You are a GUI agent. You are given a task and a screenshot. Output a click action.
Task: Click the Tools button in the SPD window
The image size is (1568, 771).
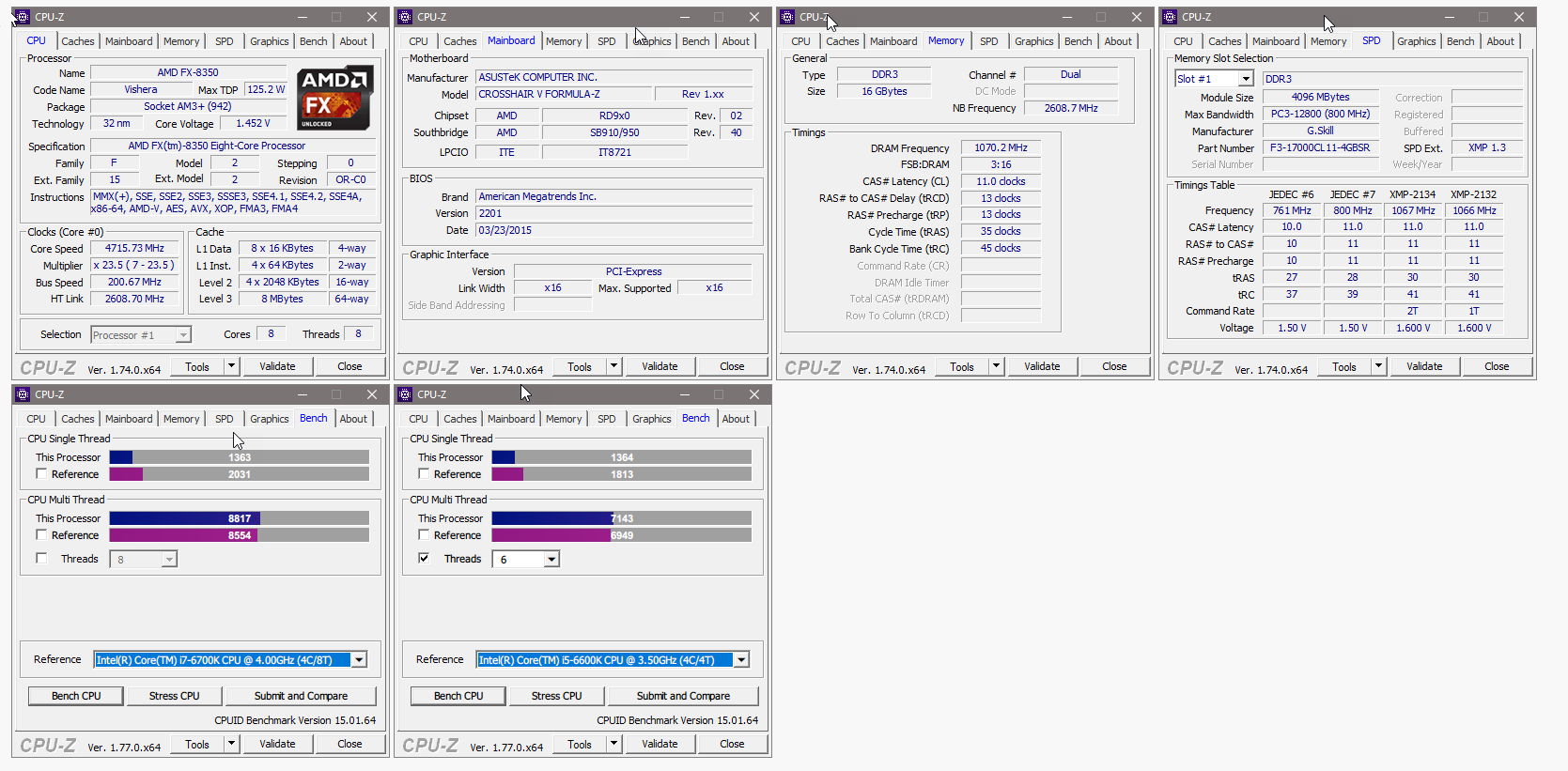pyautogui.click(x=1344, y=366)
